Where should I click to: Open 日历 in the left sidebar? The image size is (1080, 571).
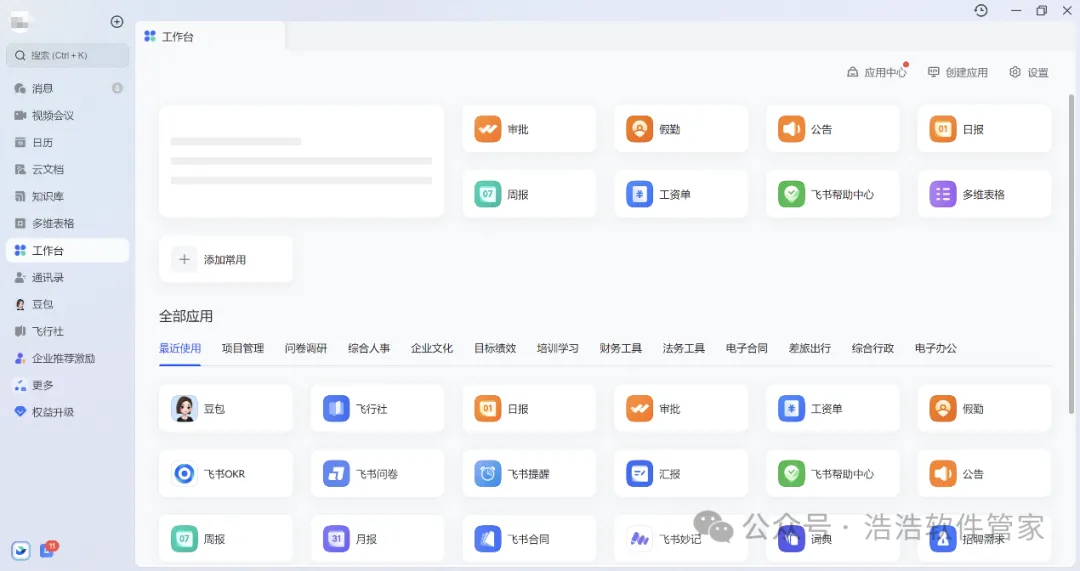[x=68, y=143]
